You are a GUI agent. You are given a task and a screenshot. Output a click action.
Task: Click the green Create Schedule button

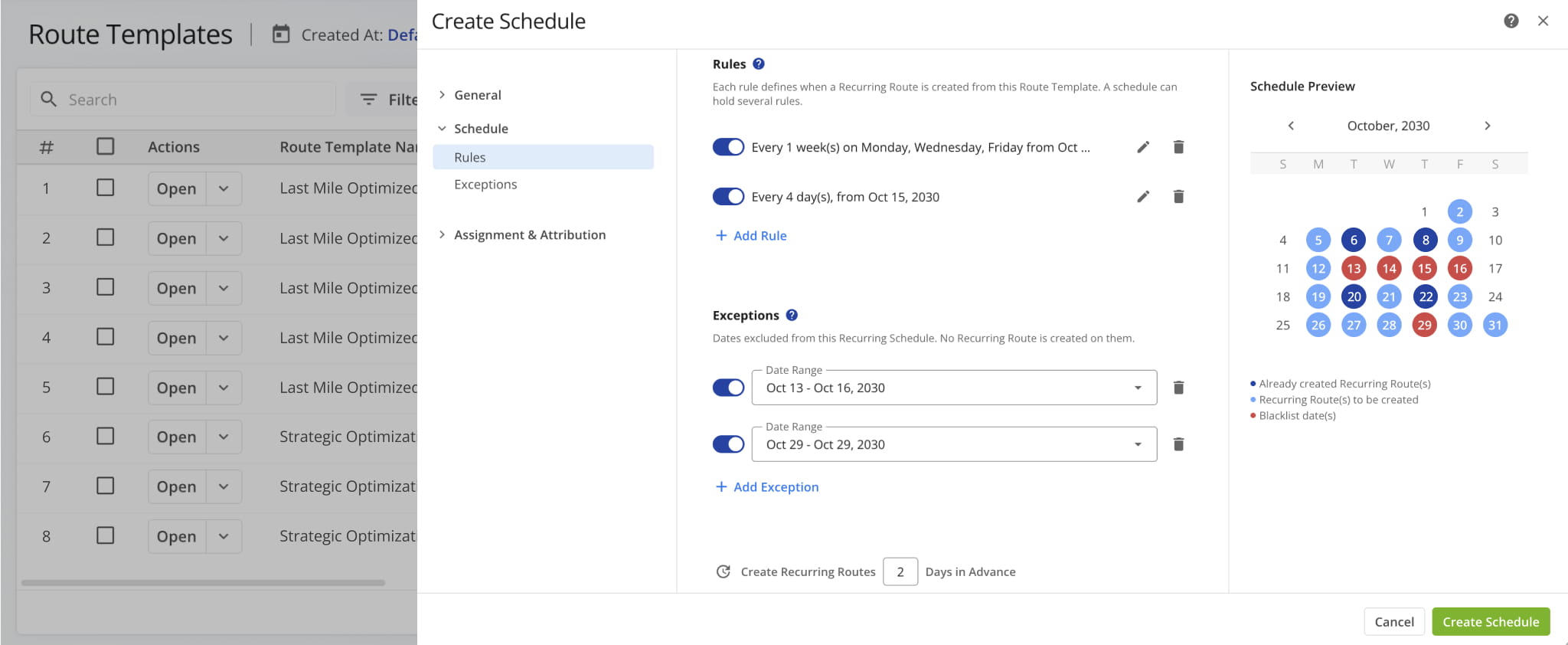pyautogui.click(x=1491, y=622)
